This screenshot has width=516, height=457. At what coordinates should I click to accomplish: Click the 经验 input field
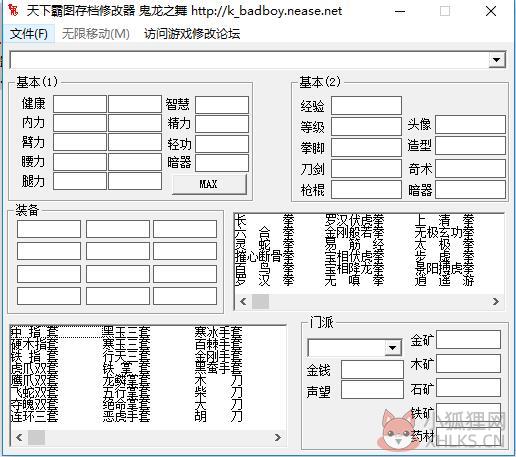366,106
